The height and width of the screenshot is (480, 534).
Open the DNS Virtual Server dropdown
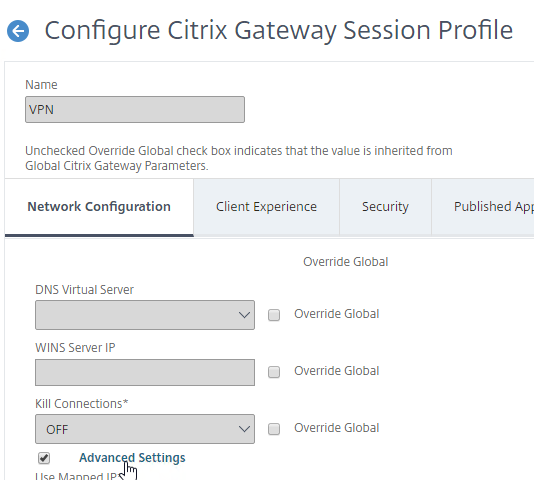[x=145, y=315]
